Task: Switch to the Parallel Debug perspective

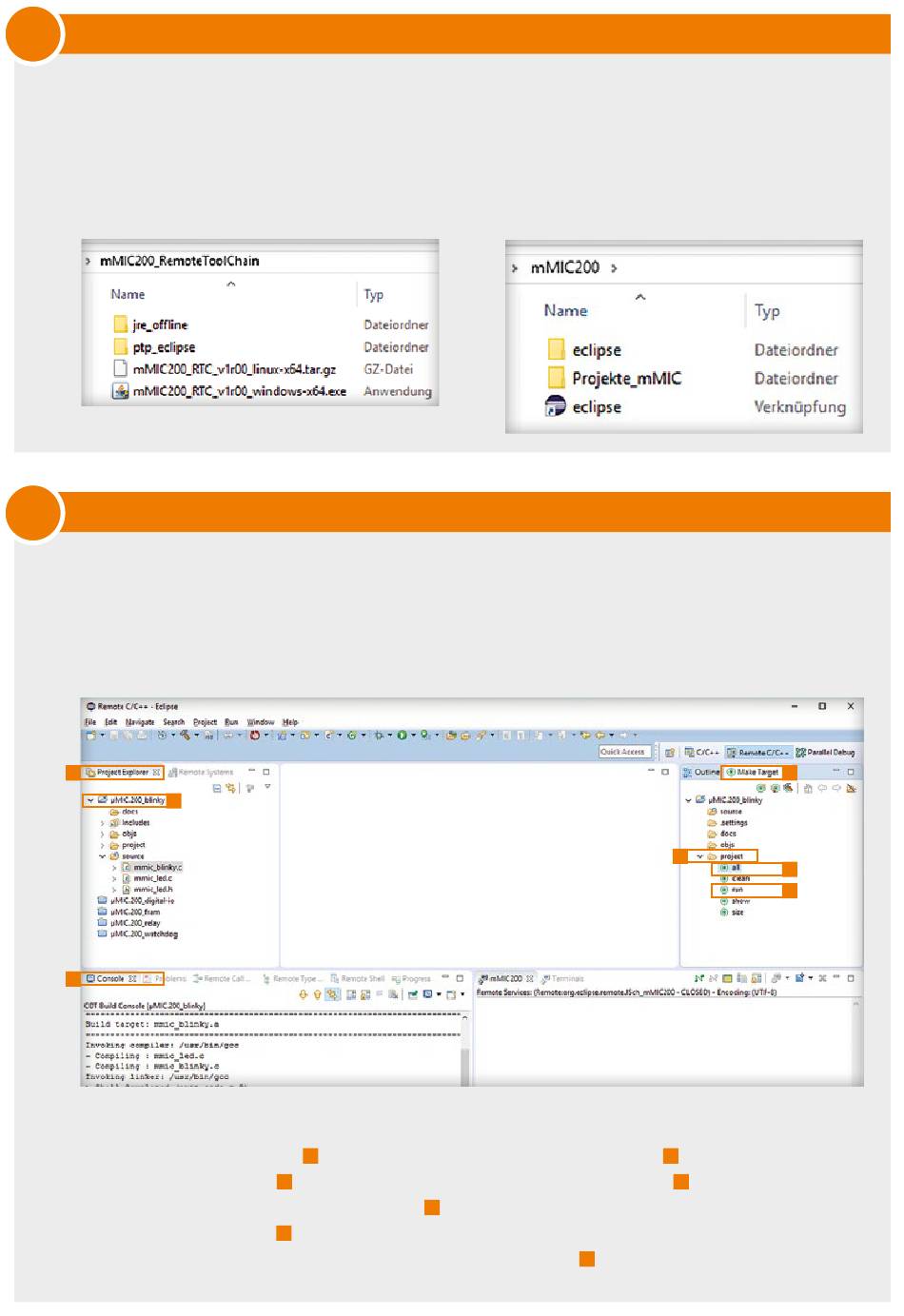Action: (825, 752)
